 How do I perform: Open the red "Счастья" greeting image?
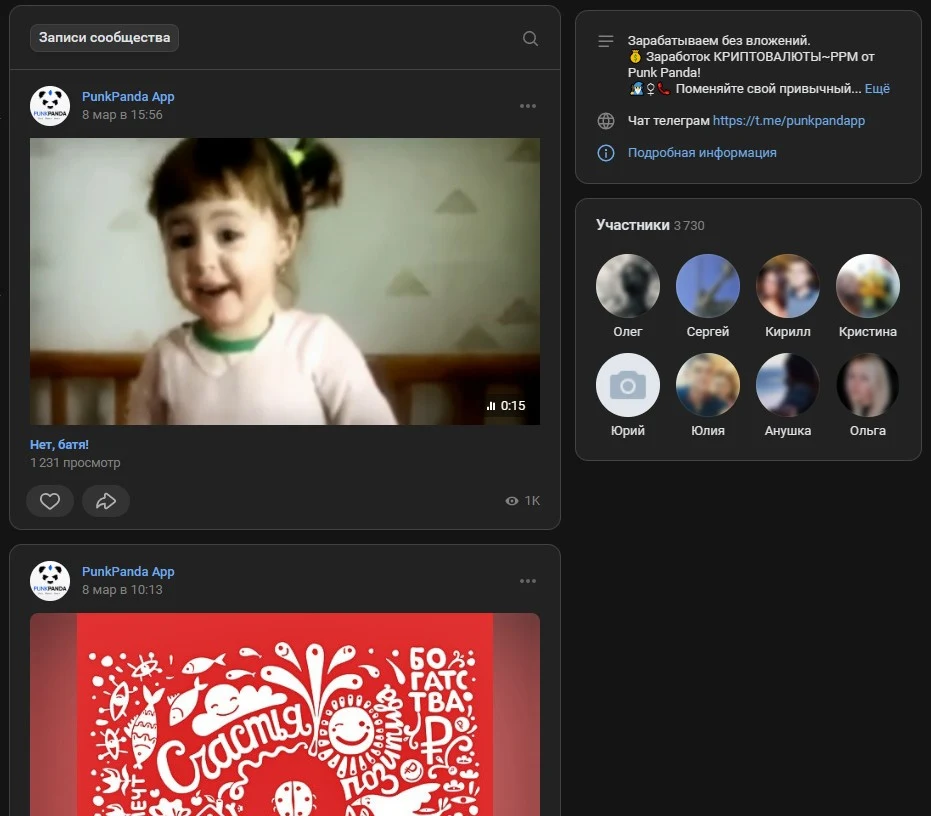285,714
